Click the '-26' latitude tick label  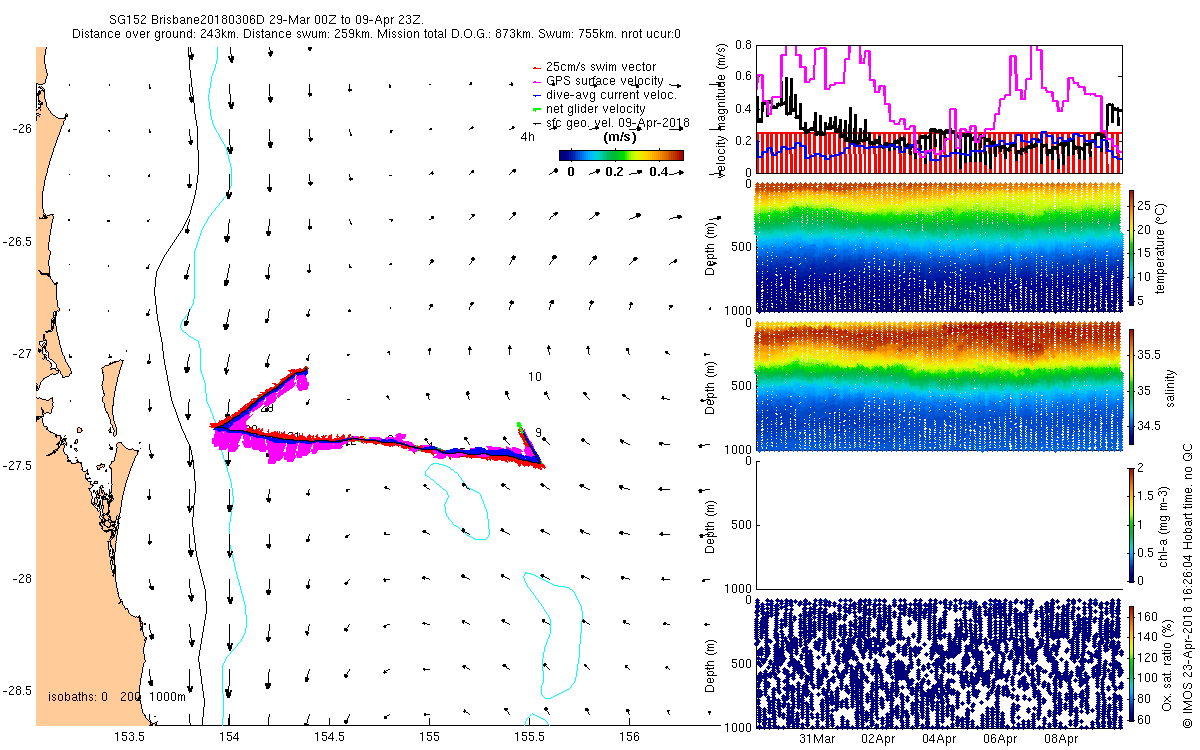coord(22,129)
